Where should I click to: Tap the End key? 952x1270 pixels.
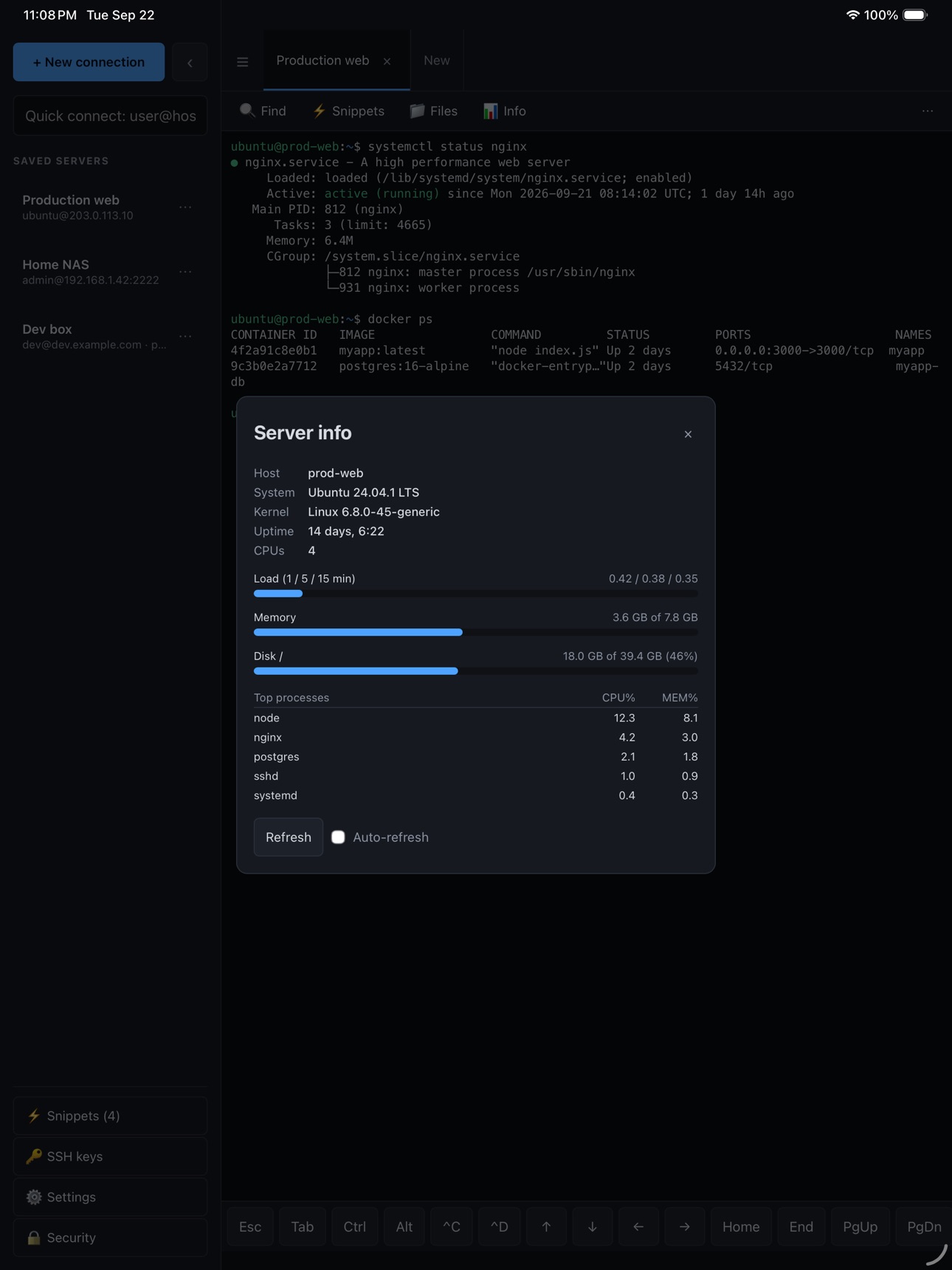click(x=801, y=1226)
